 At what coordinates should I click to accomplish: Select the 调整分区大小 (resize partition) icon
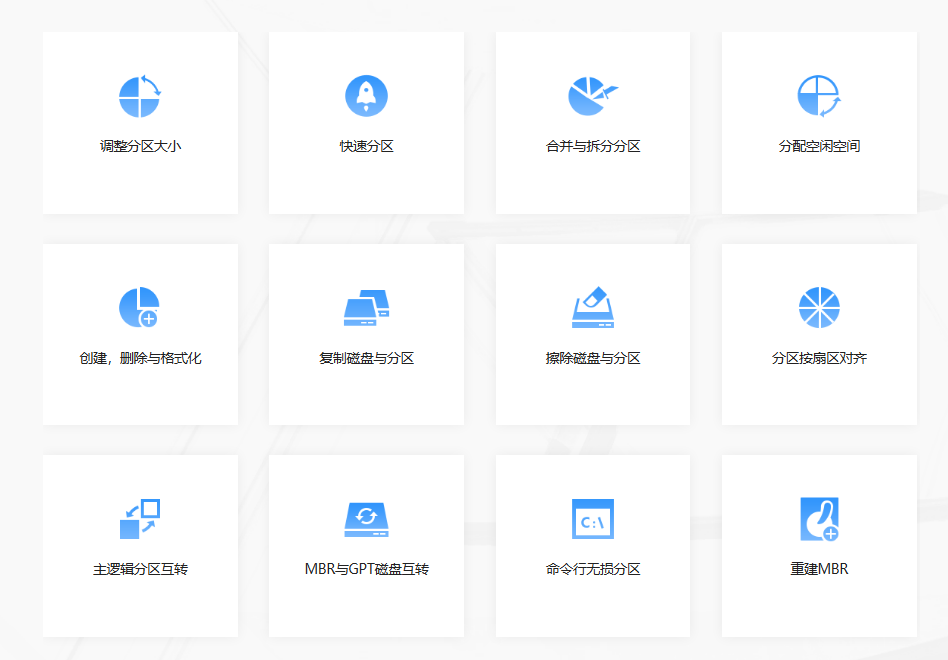click(140, 96)
